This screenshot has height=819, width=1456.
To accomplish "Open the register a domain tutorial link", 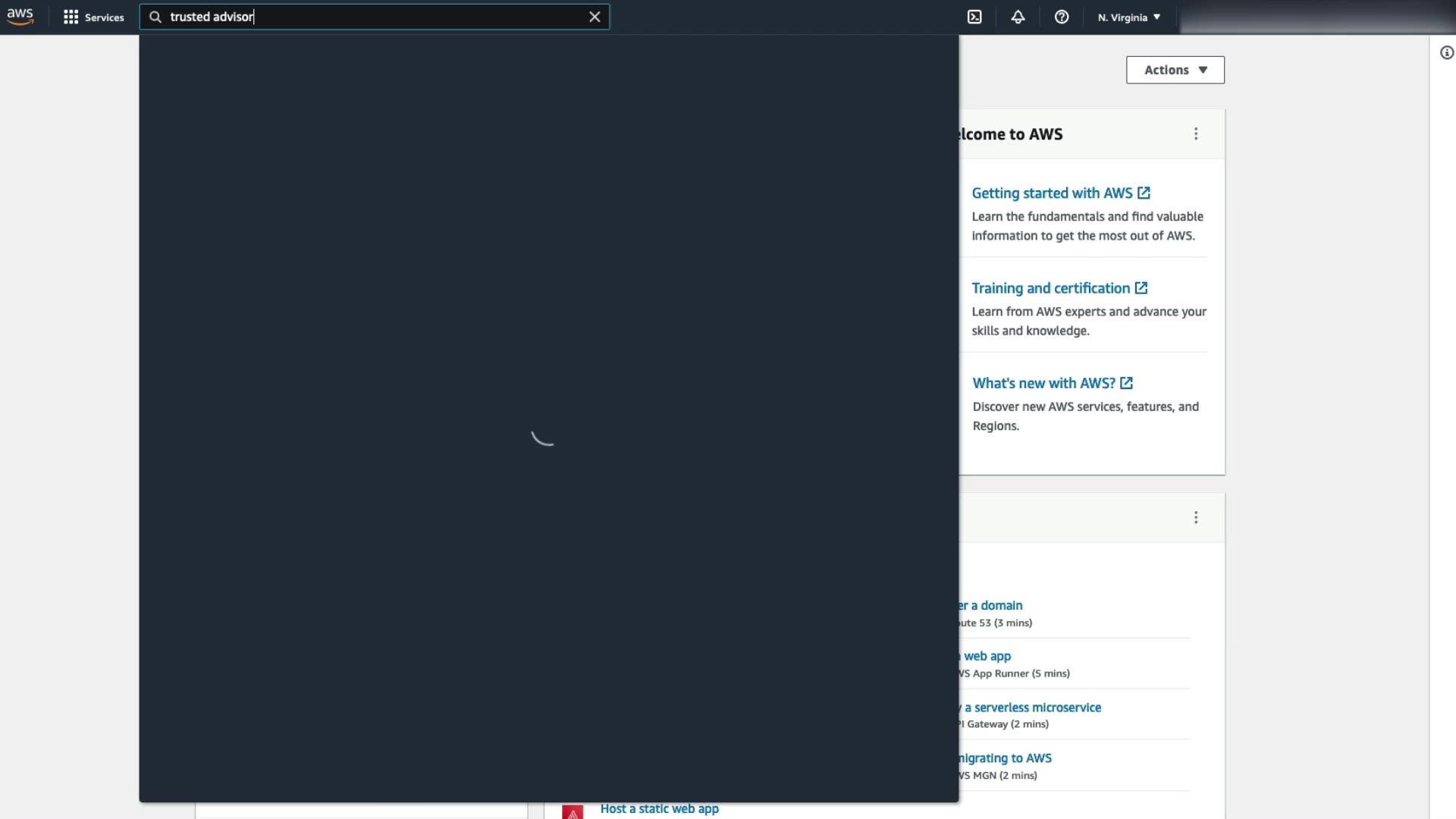I will click(993, 605).
